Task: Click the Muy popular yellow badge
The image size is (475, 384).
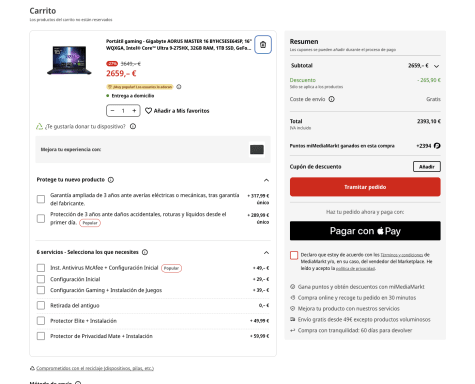Action: click(140, 87)
